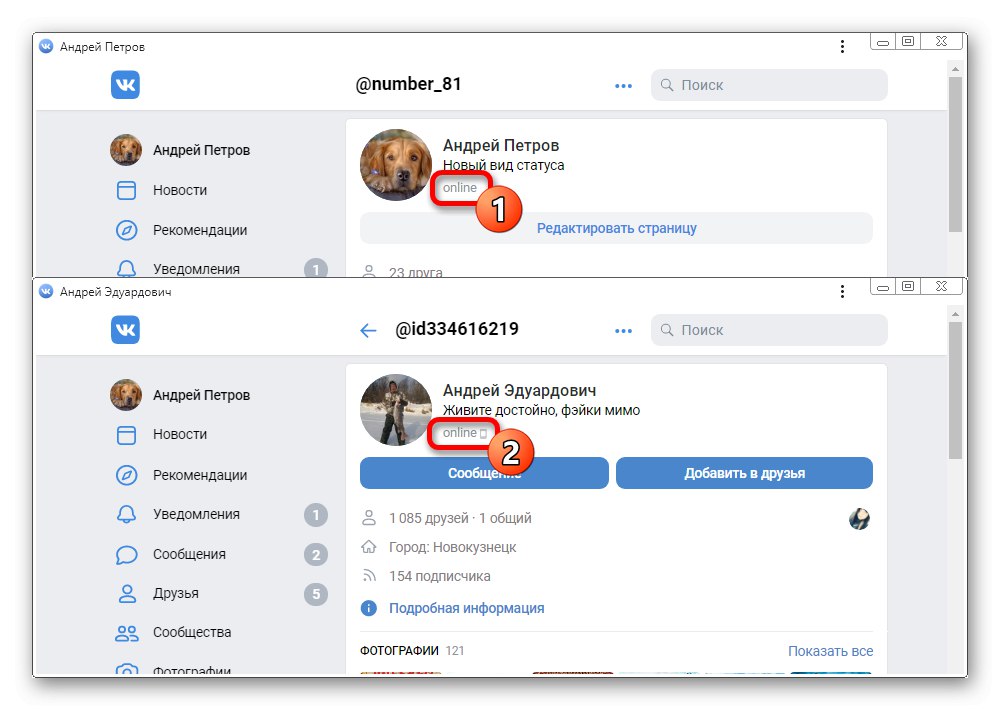
Task: Click friends badge 5
Action: [x=316, y=595]
